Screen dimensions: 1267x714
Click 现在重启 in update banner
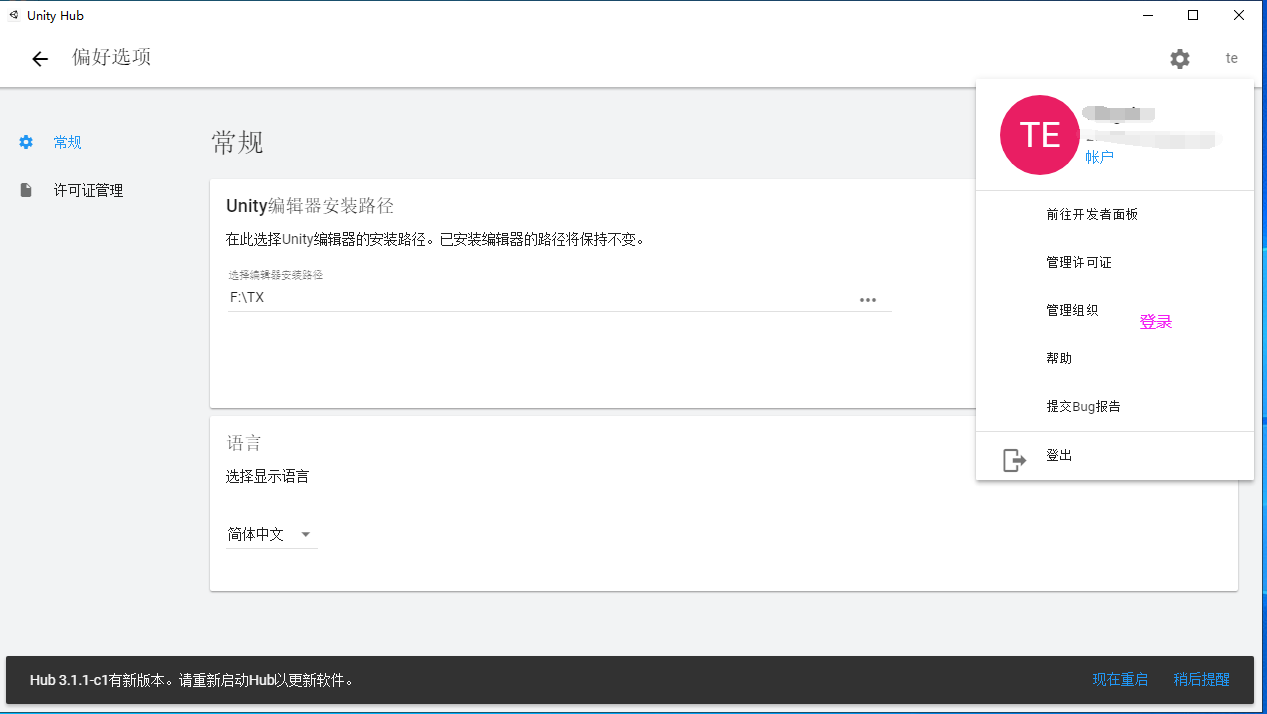point(1120,679)
